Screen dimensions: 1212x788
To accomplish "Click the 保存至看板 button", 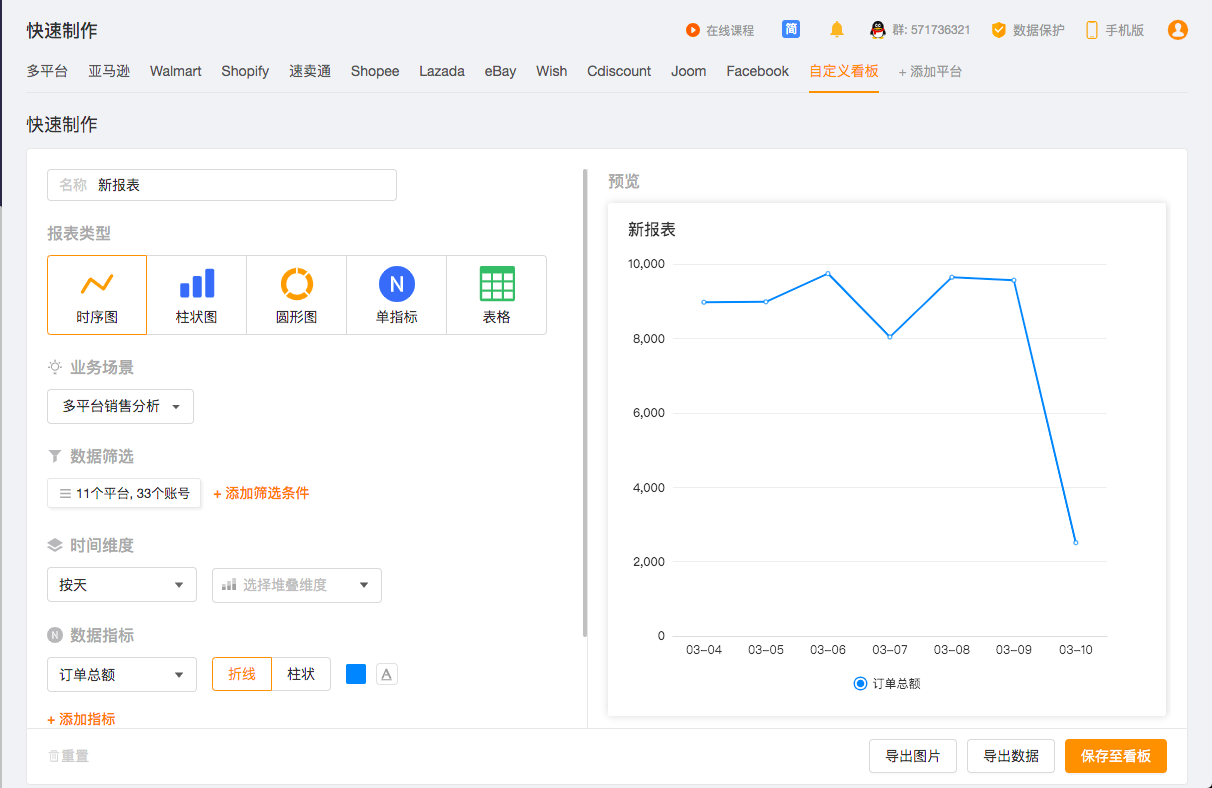I will tap(1115, 756).
